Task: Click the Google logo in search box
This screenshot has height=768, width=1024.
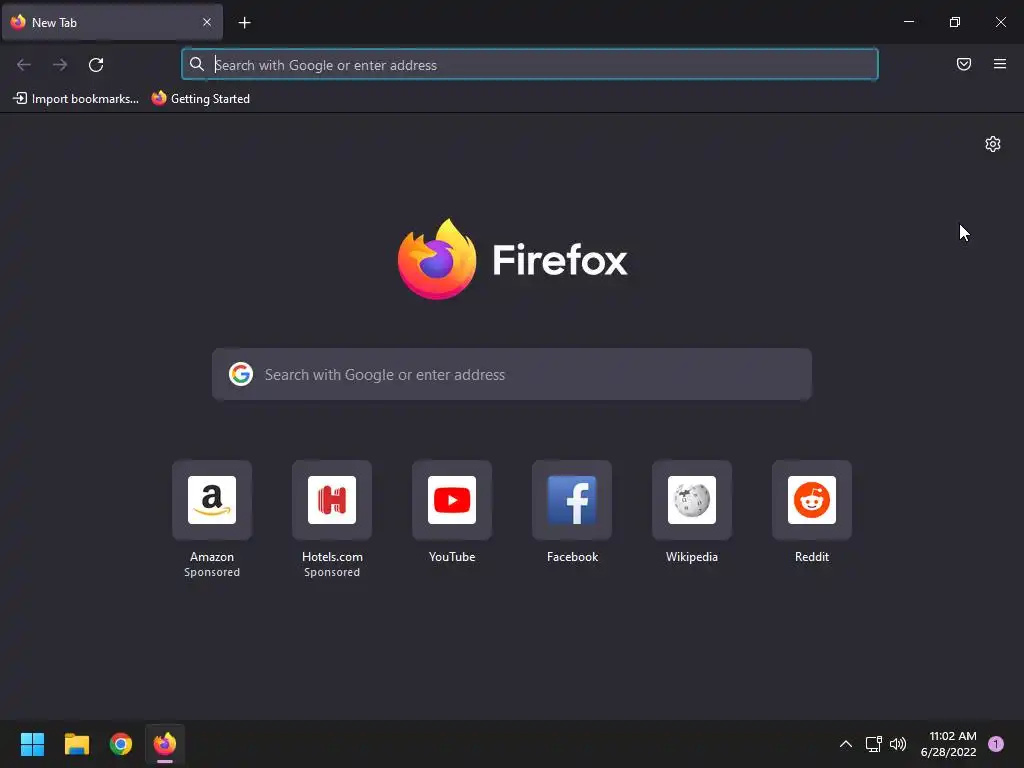Action: click(241, 374)
